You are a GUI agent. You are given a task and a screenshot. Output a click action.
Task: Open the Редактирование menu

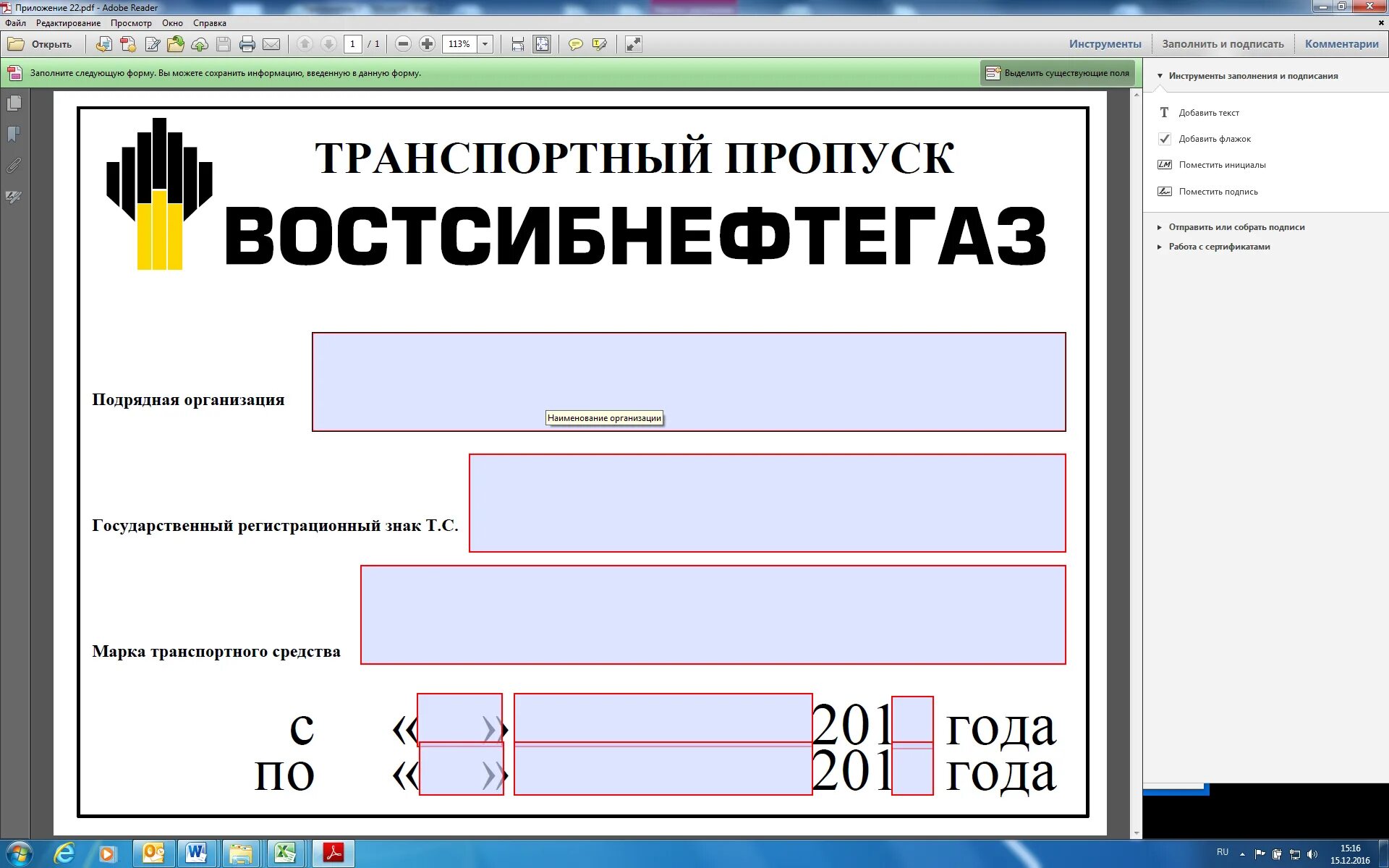[68, 23]
